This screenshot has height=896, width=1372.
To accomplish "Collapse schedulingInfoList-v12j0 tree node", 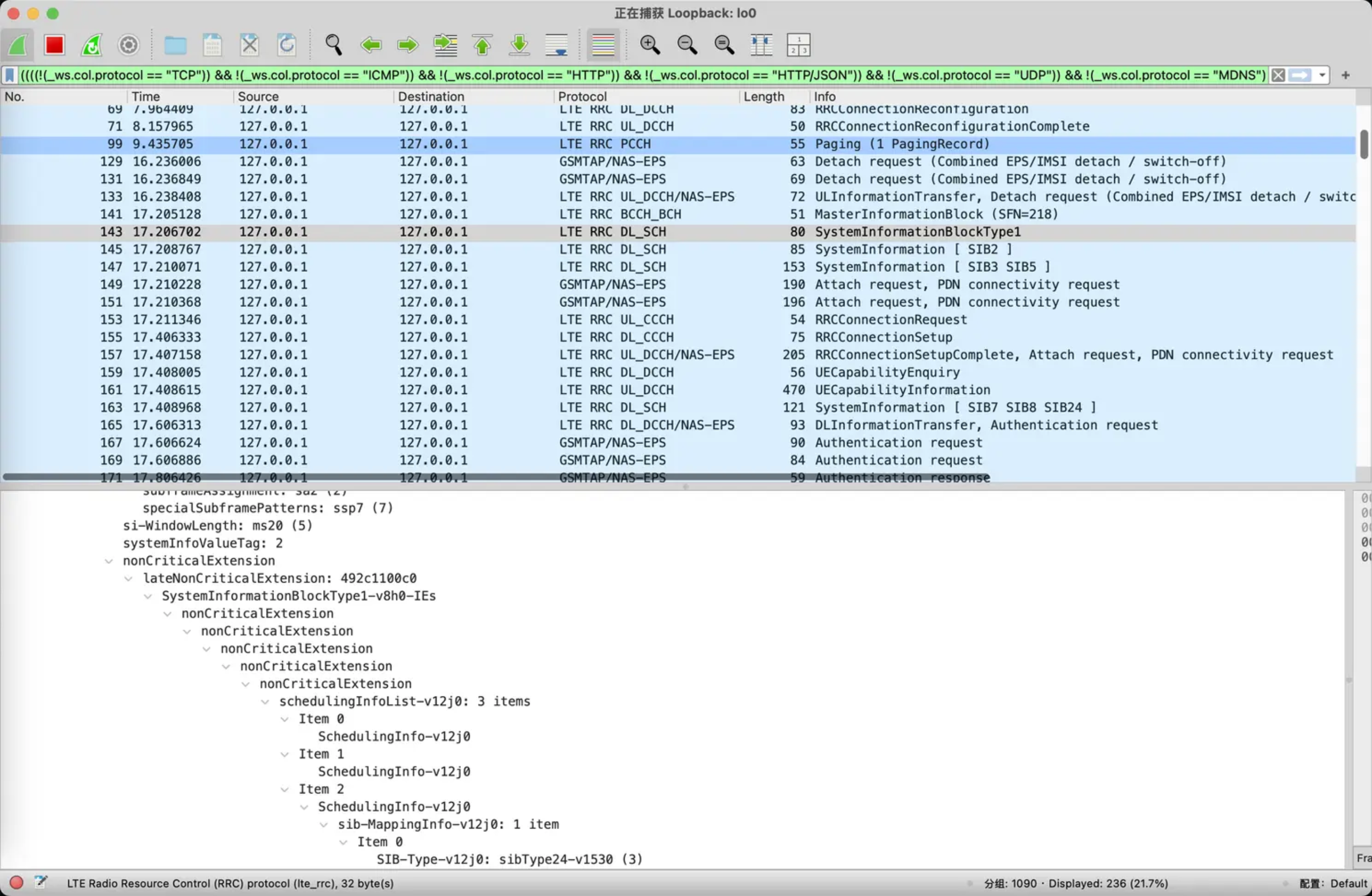I will [x=265, y=701].
